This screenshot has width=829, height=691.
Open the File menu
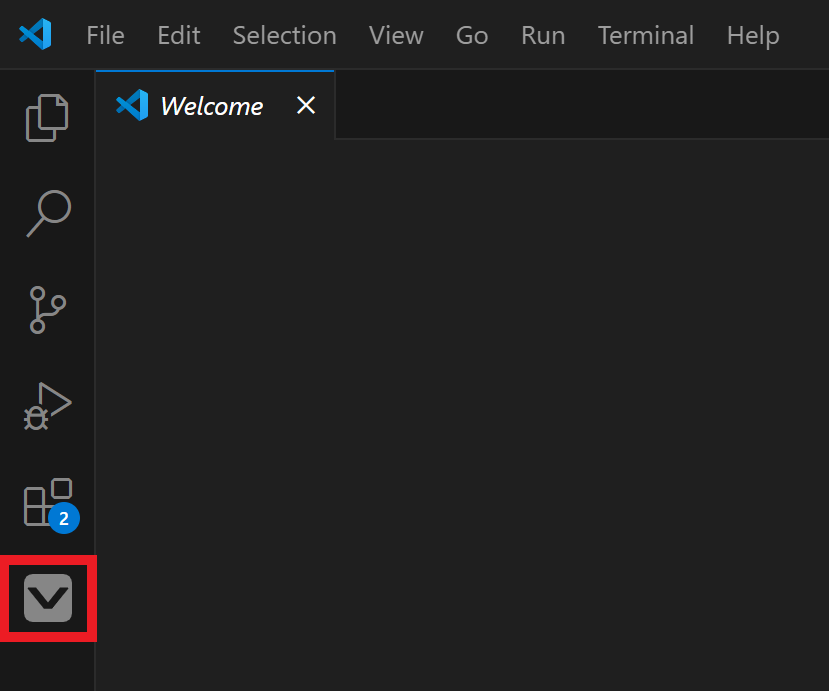click(x=105, y=35)
